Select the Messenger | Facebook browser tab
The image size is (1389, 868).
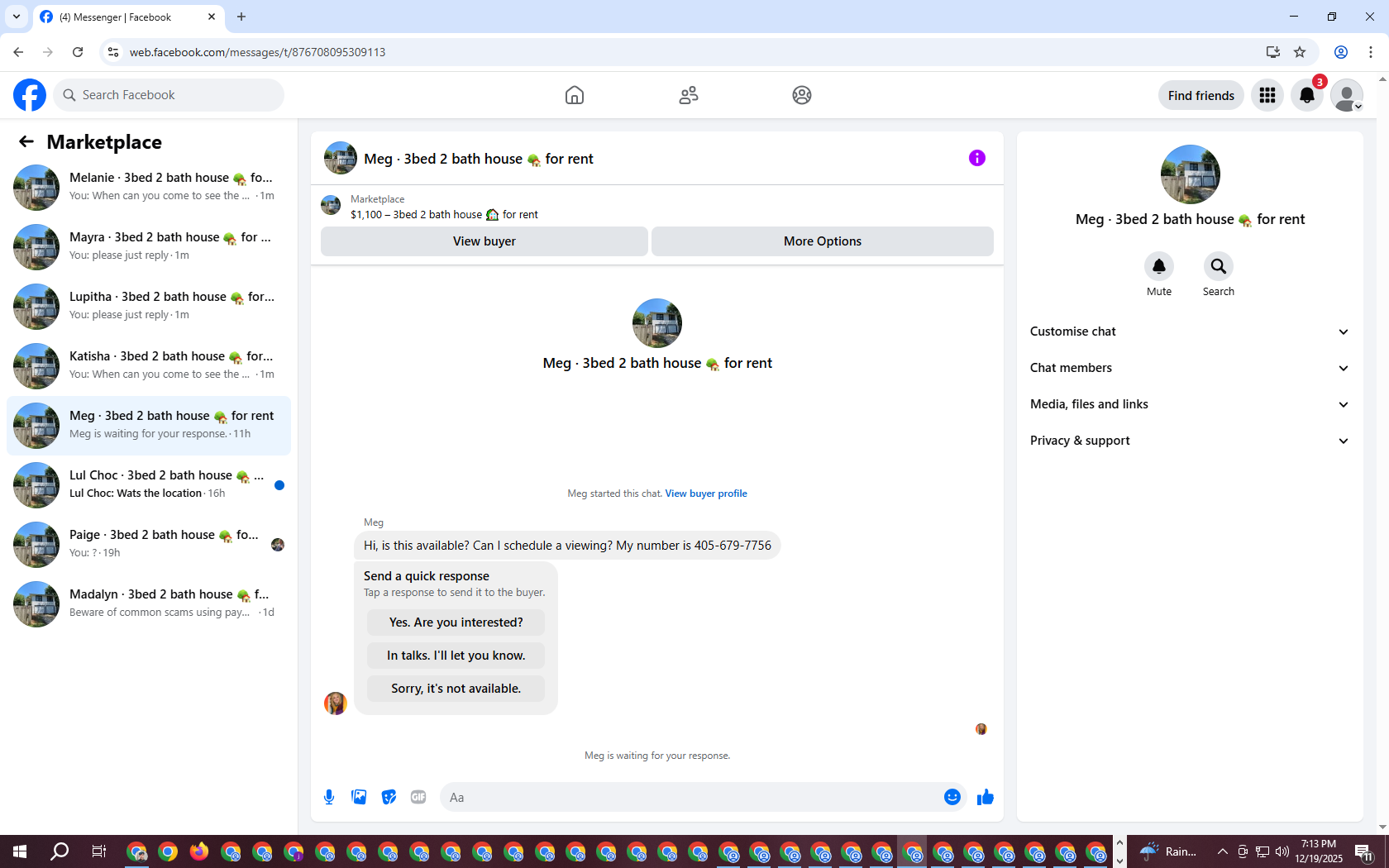(128, 17)
